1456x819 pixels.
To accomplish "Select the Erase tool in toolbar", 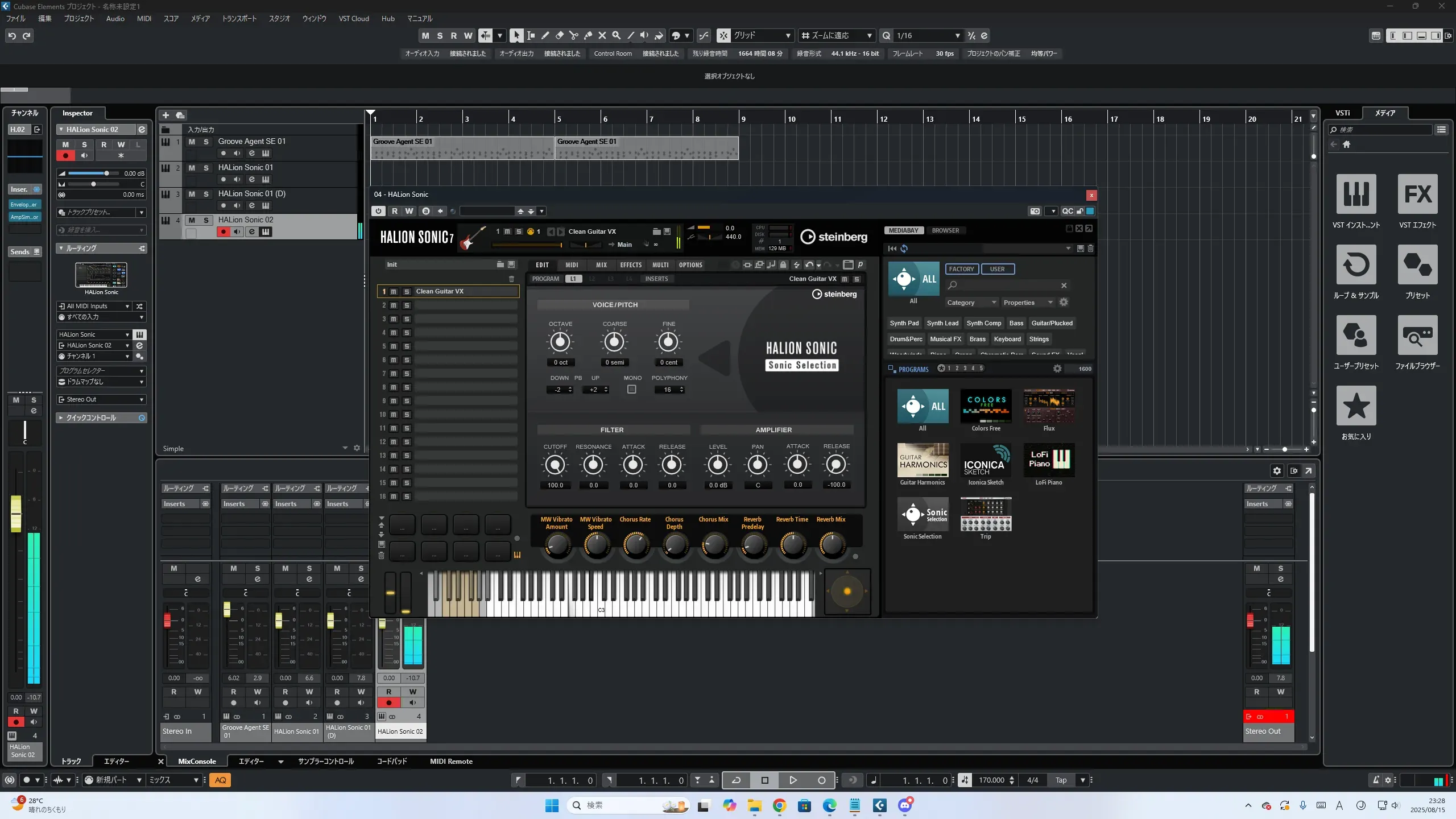I will pos(559,36).
